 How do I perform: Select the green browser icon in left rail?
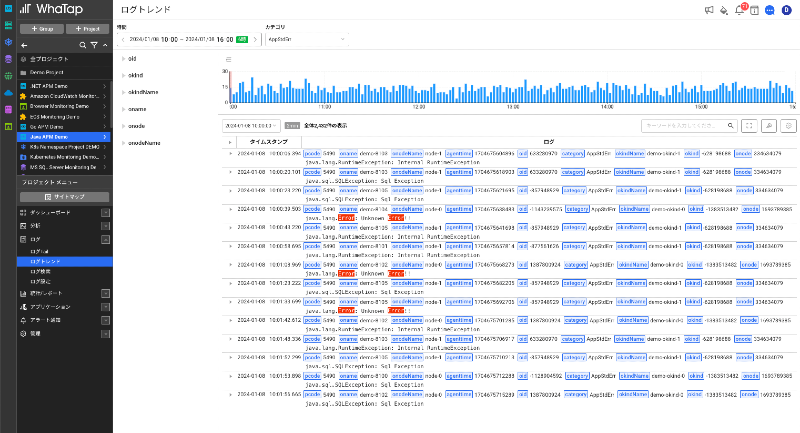[8, 126]
